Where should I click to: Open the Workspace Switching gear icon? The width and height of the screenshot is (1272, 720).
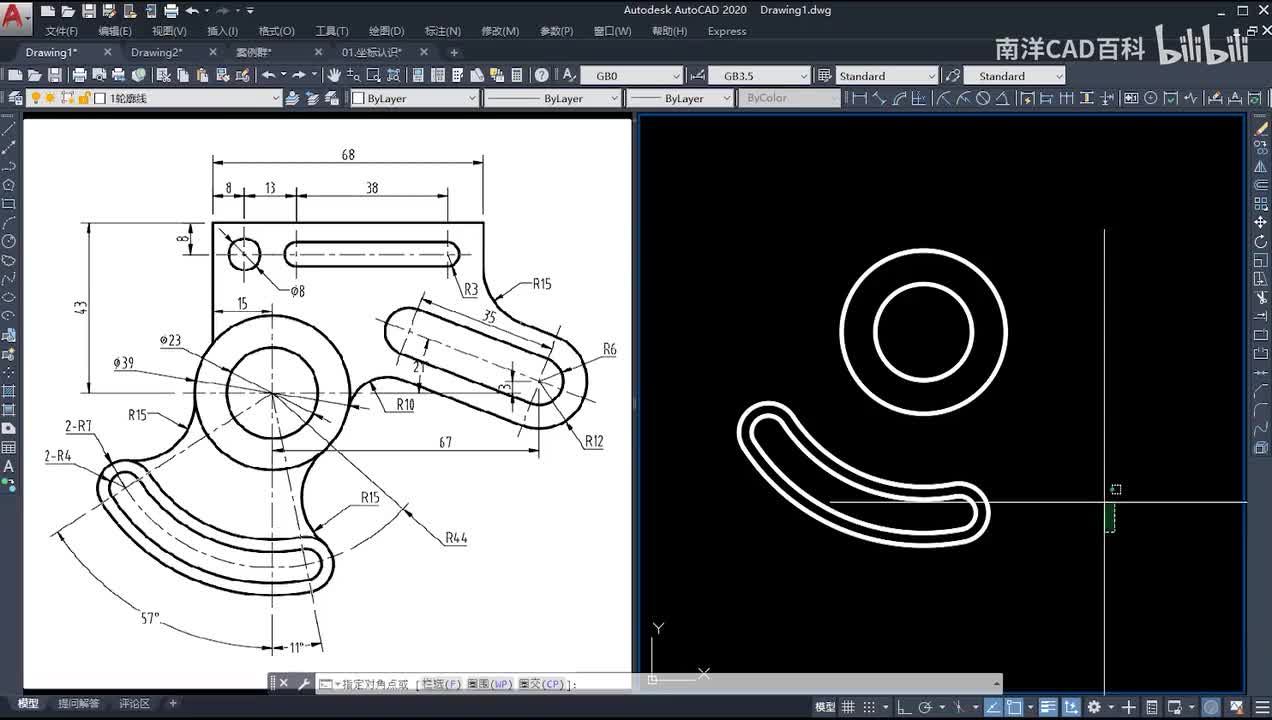[x=1094, y=707]
